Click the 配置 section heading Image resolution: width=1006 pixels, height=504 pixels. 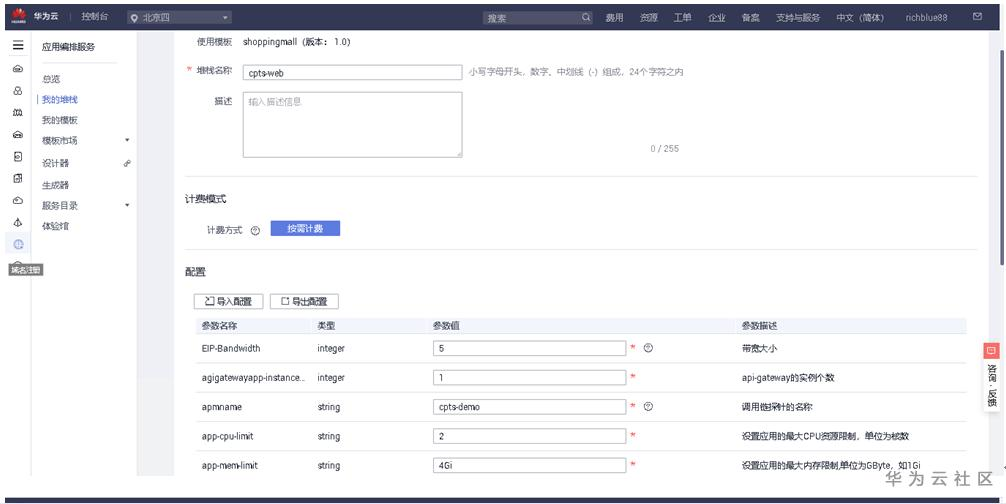pyautogui.click(x=195, y=272)
